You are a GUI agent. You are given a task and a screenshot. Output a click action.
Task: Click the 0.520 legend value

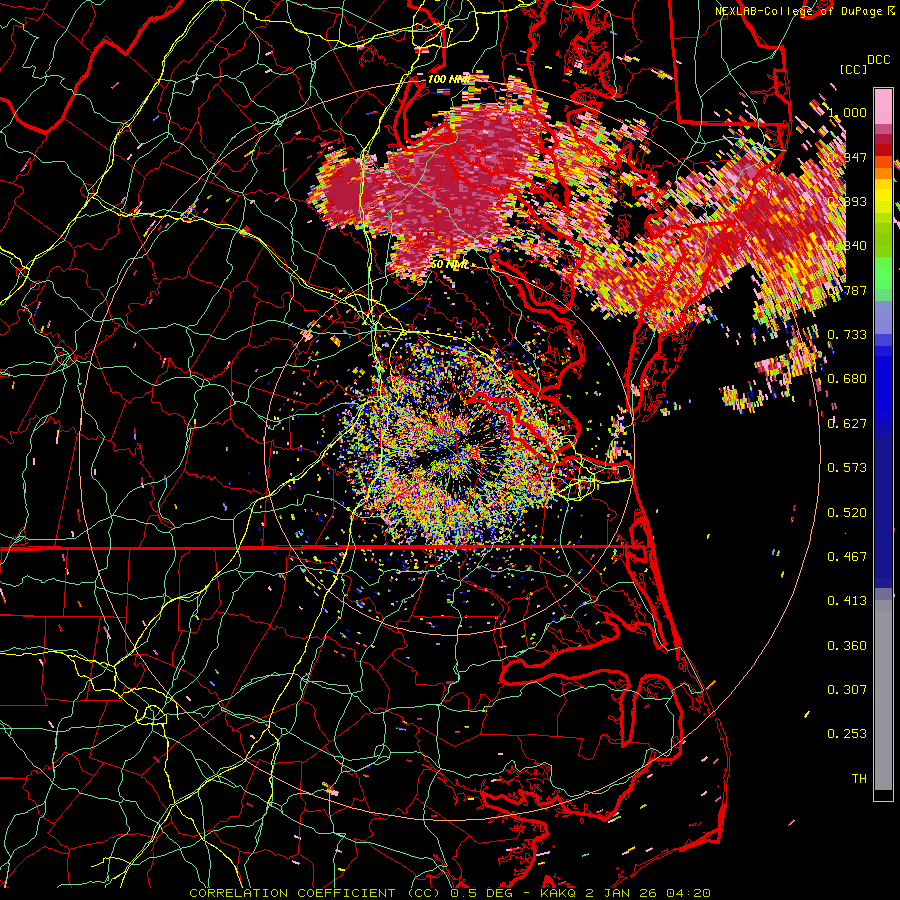click(847, 513)
